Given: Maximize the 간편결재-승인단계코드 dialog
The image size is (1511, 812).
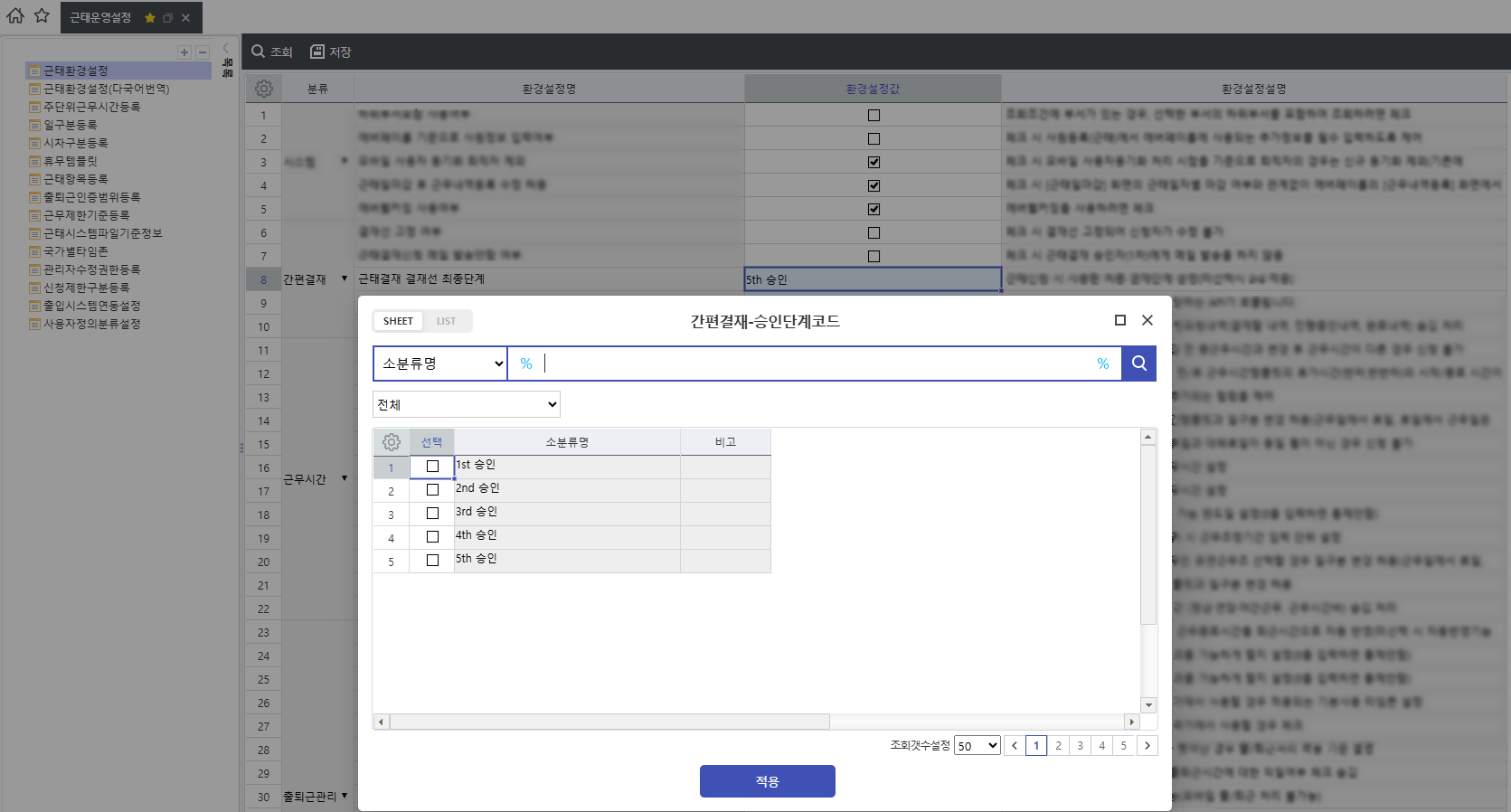Looking at the screenshot, I should (1119, 320).
